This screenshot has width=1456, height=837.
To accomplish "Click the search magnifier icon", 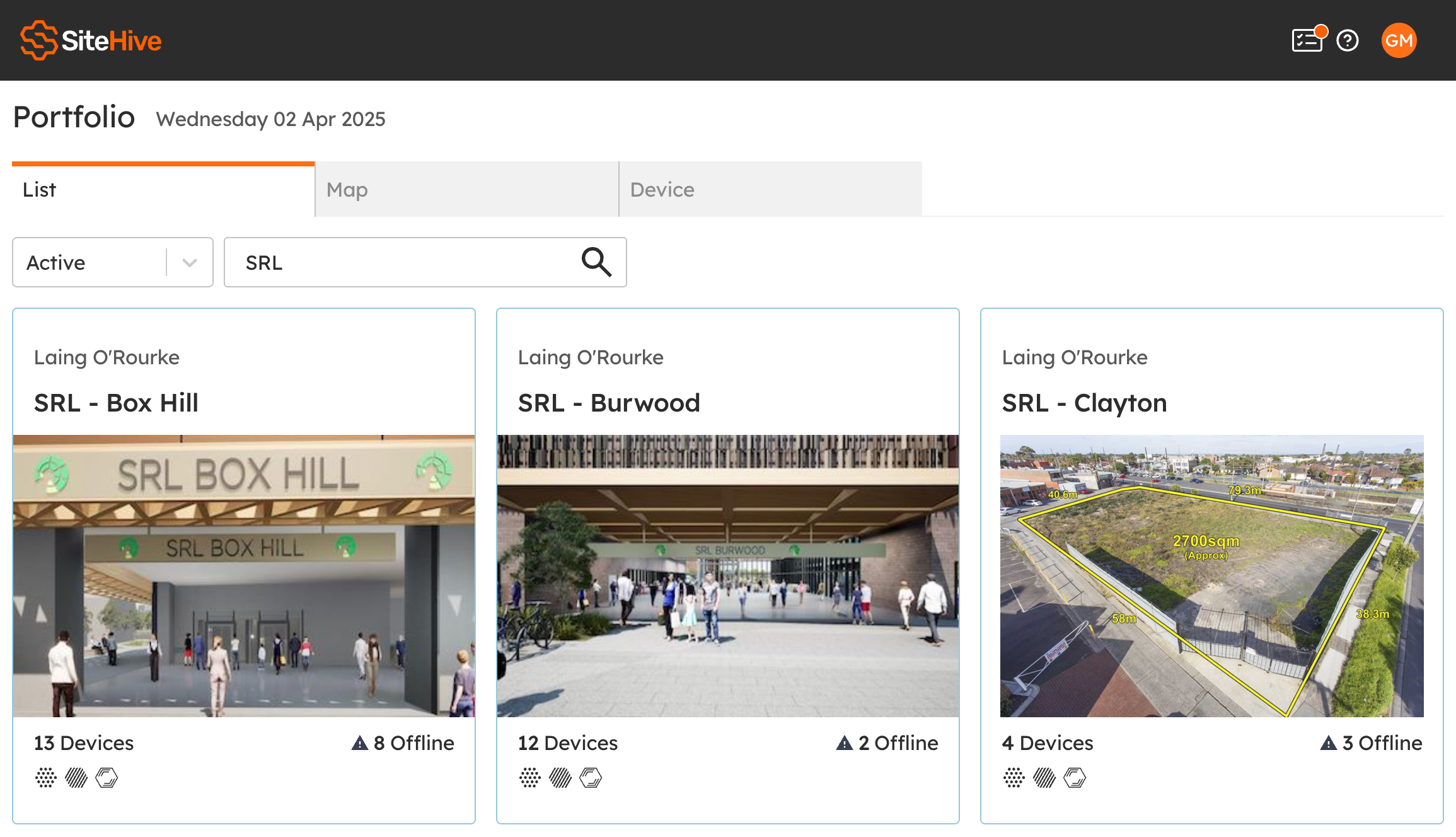I will click(x=596, y=262).
